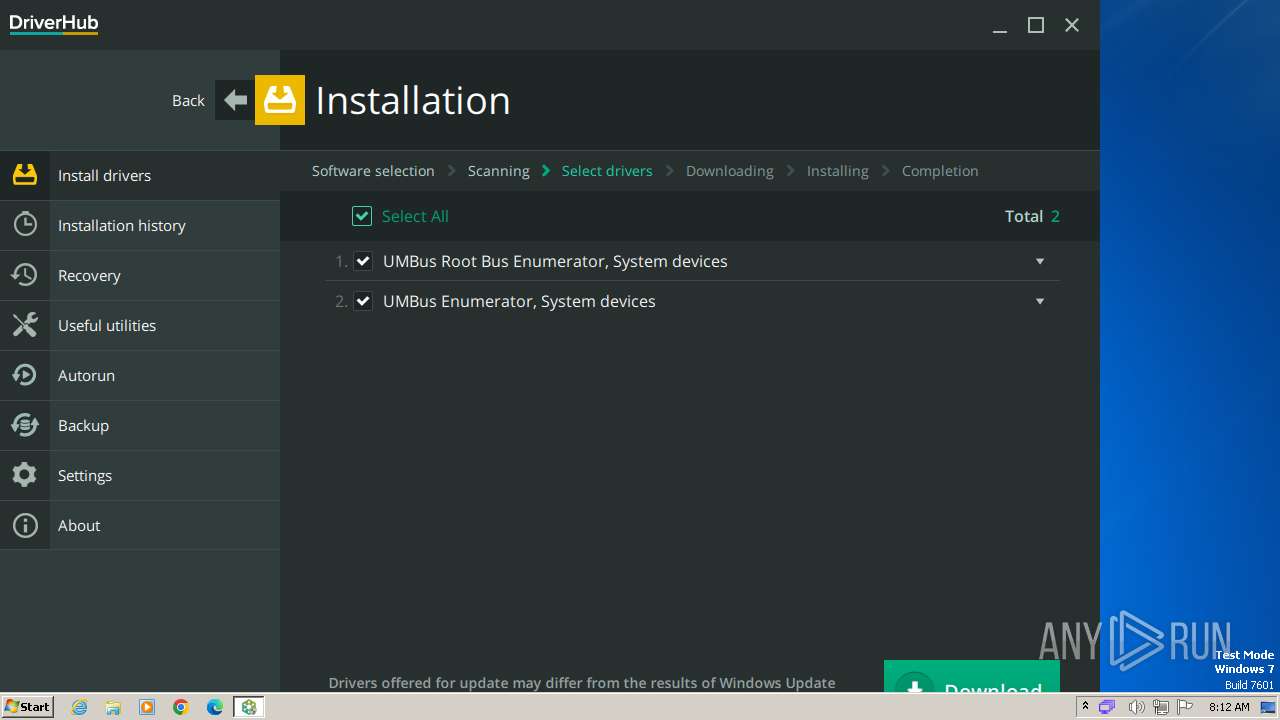Viewport: 1280px width, 720px height.
Task: Open Backup menu item
Action: (x=140, y=425)
